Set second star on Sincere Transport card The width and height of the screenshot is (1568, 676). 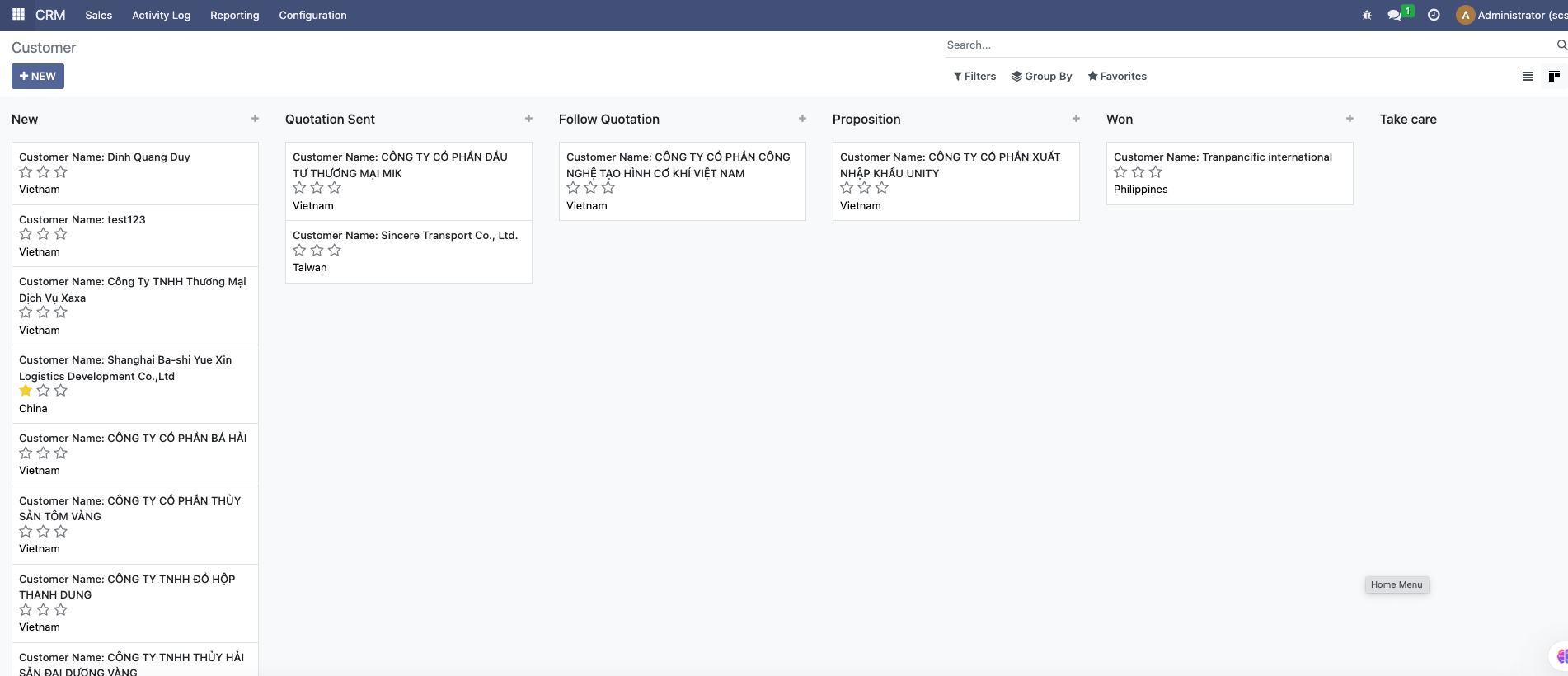click(317, 251)
